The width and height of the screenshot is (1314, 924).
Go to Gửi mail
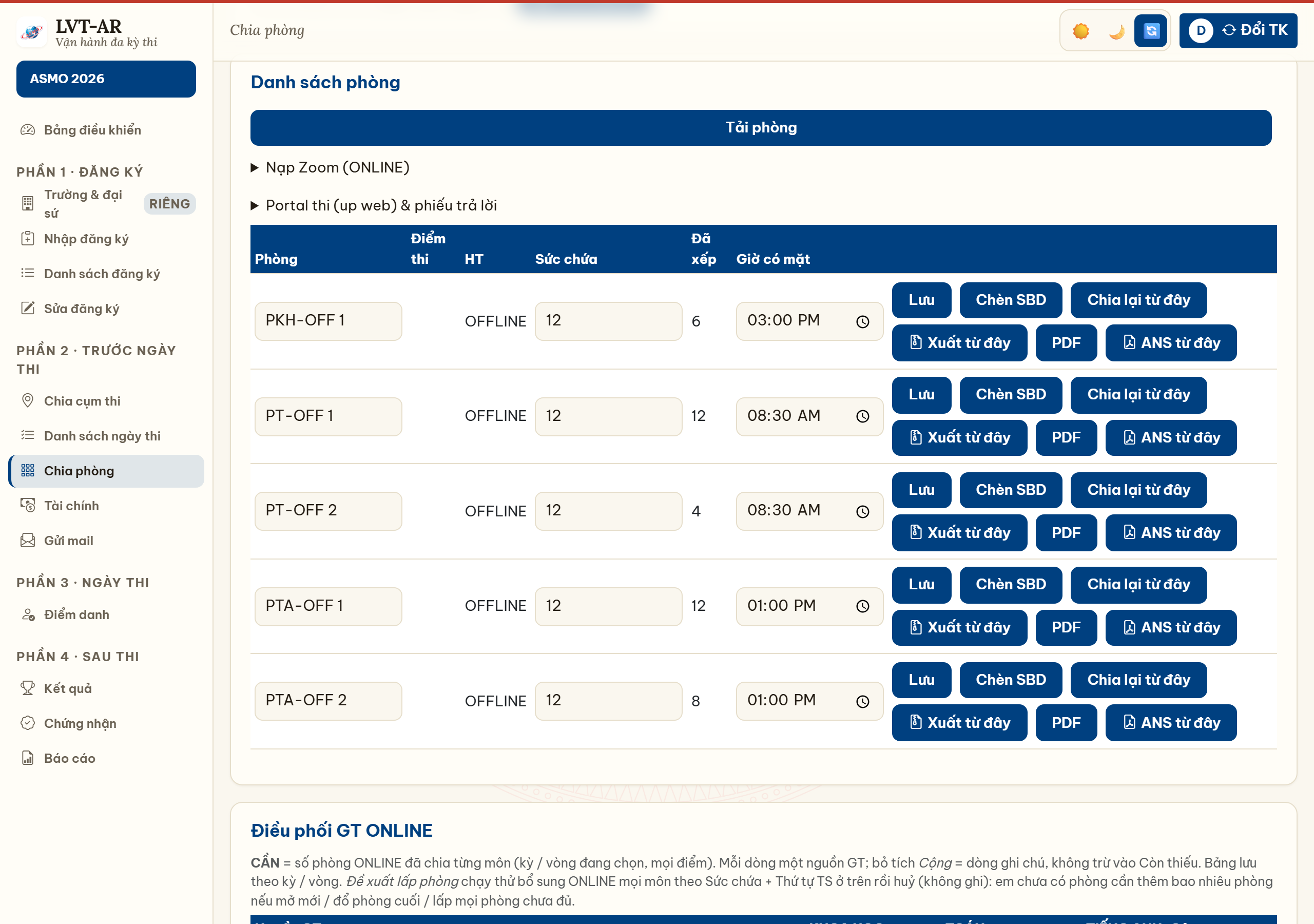[x=106, y=541]
